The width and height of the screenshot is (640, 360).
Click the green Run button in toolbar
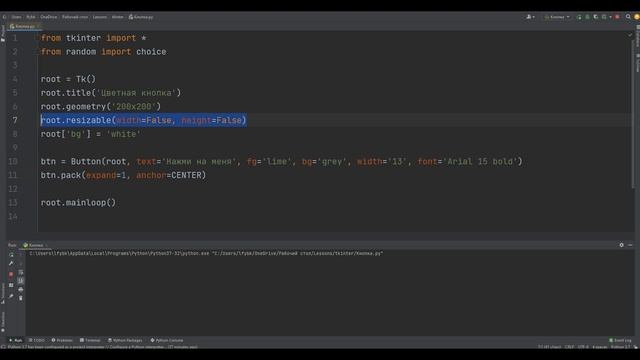(x=579, y=17)
